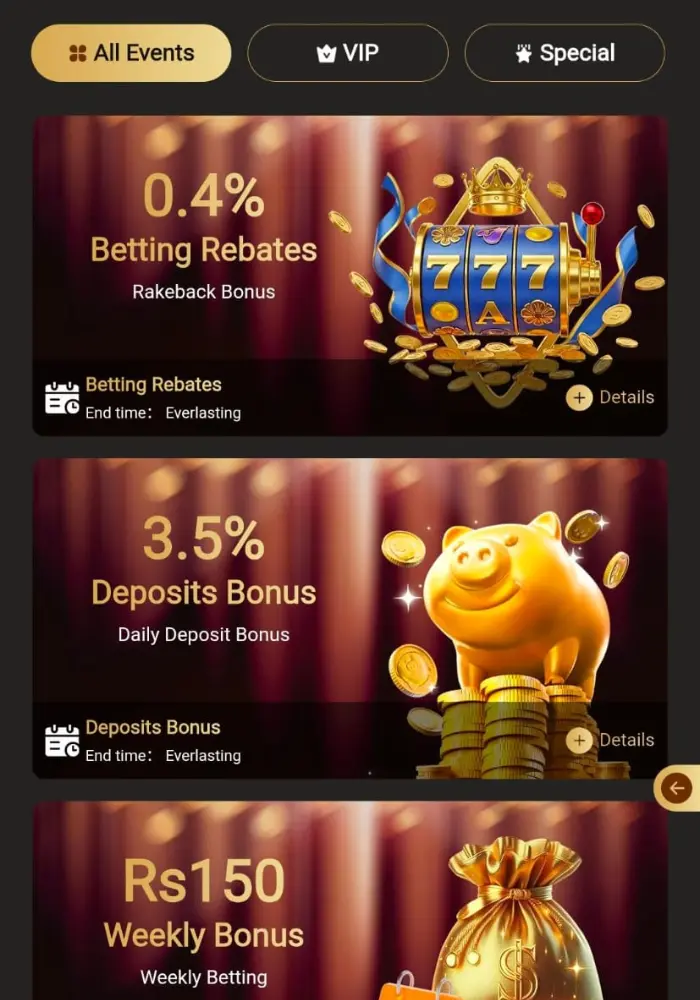Screen dimensions: 700x1000
Task: Open the 3.5% Deposits Bonus banner
Action: pos(350,618)
